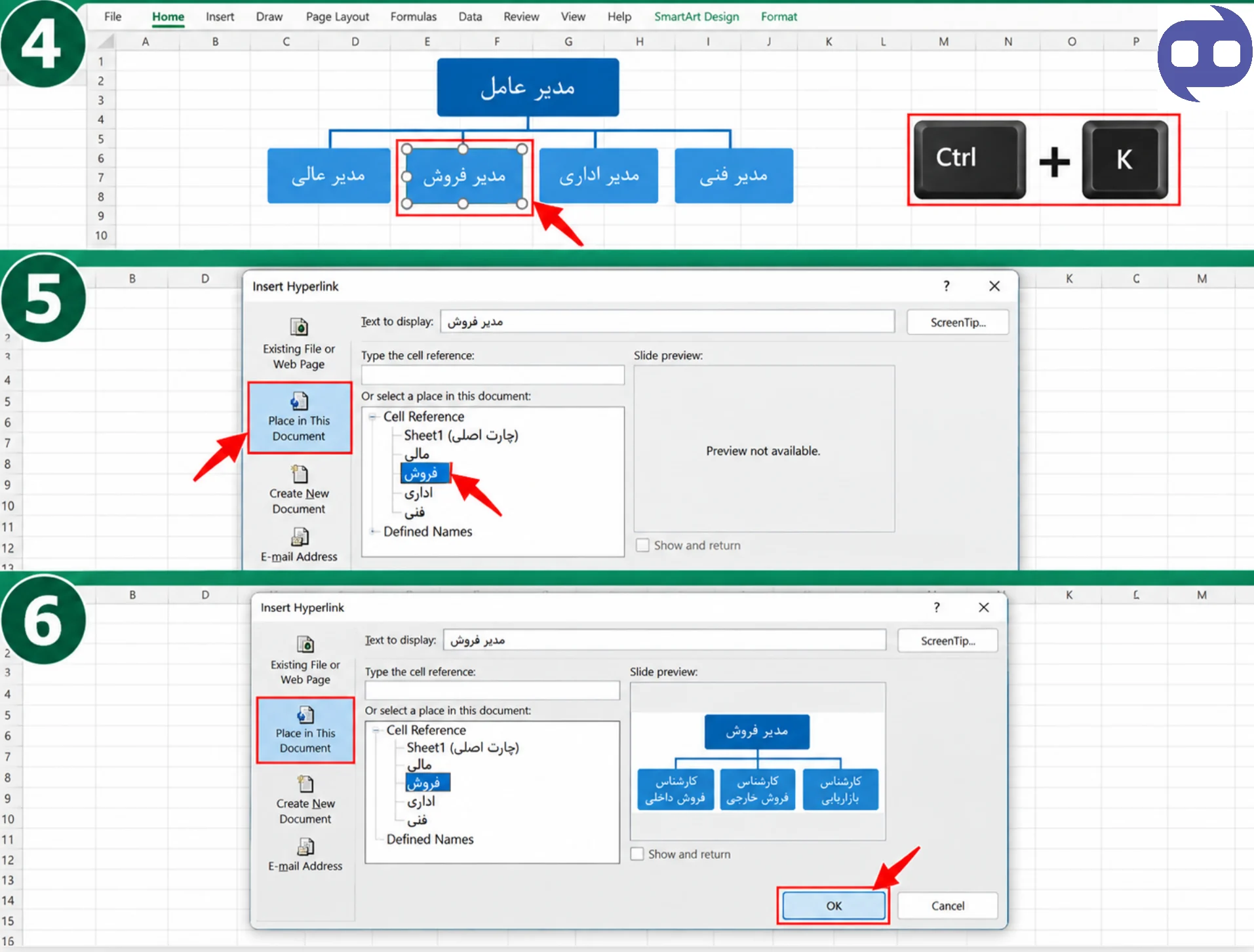Open the SmartArt Design tab
1254x952 pixels.
click(x=696, y=16)
